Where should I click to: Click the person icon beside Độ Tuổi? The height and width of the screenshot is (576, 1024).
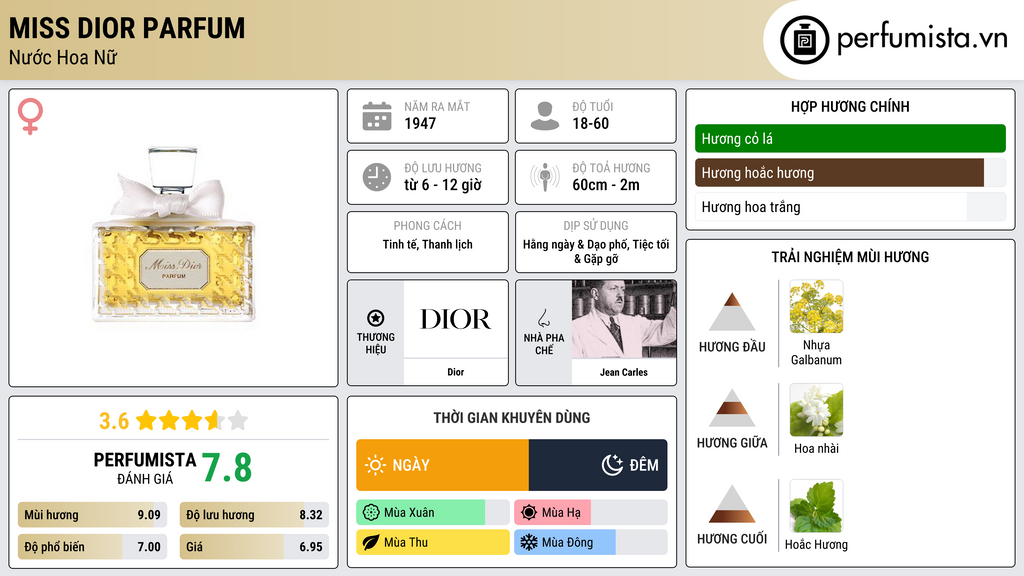click(x=545, y=116)
